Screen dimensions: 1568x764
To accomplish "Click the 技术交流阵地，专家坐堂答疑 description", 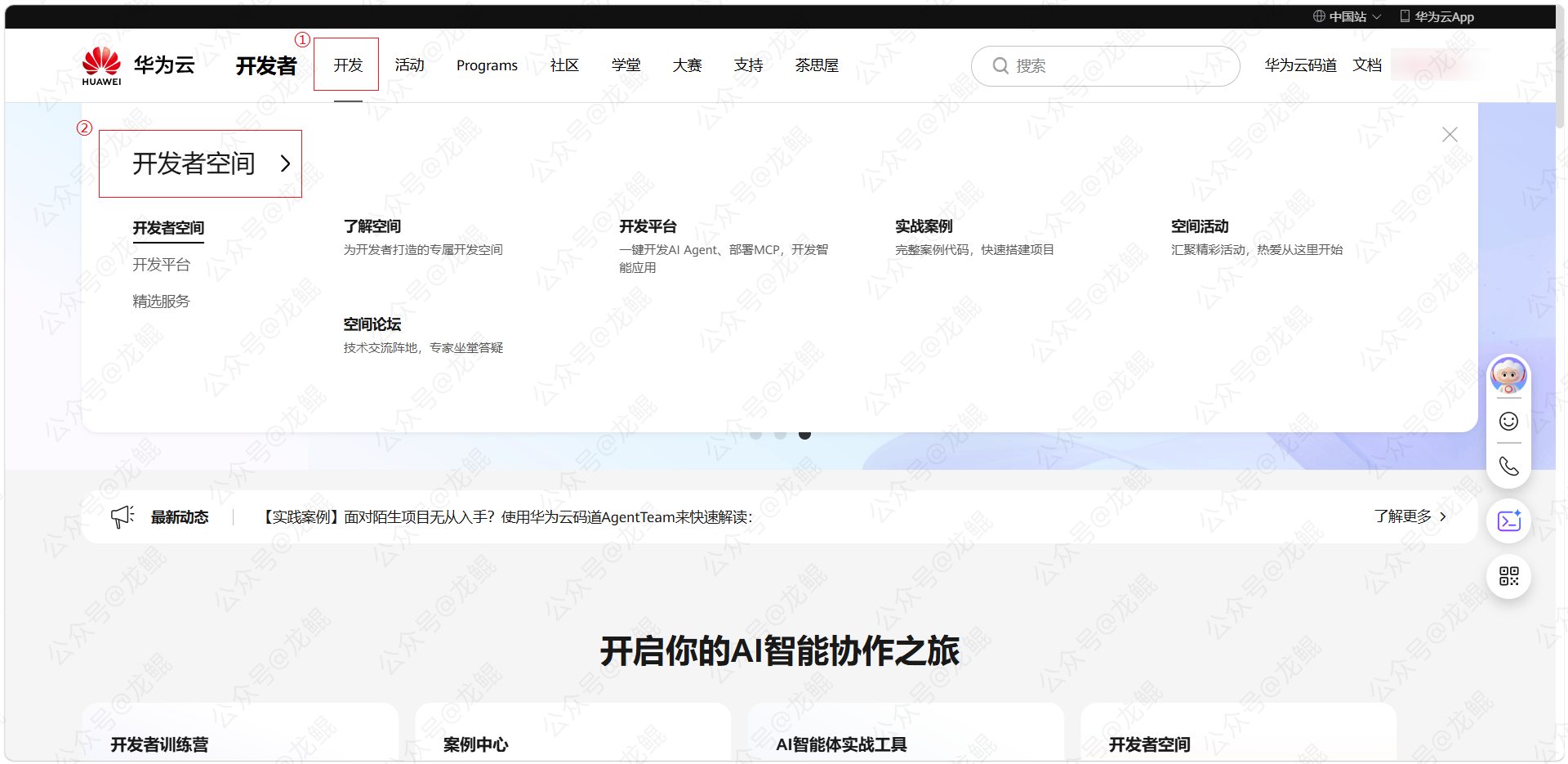I will (423, 348).
